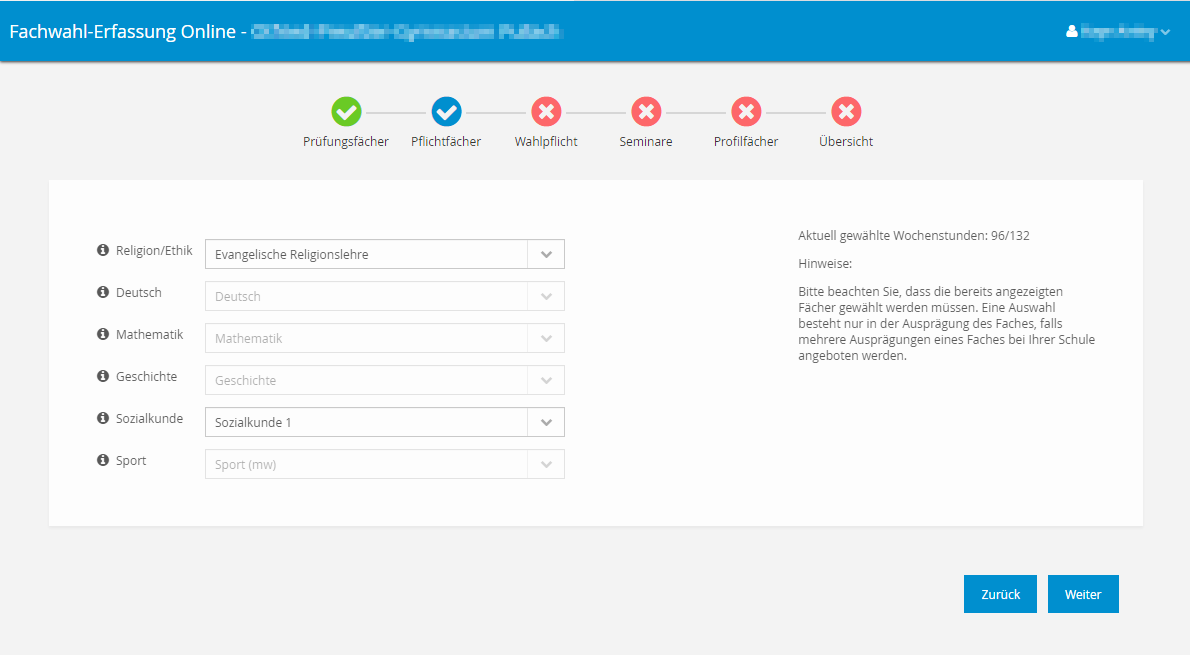Open the Wahlpflicht step with red X
Image resolution: width=1190 pixels, height=655 pixels.
546,112
